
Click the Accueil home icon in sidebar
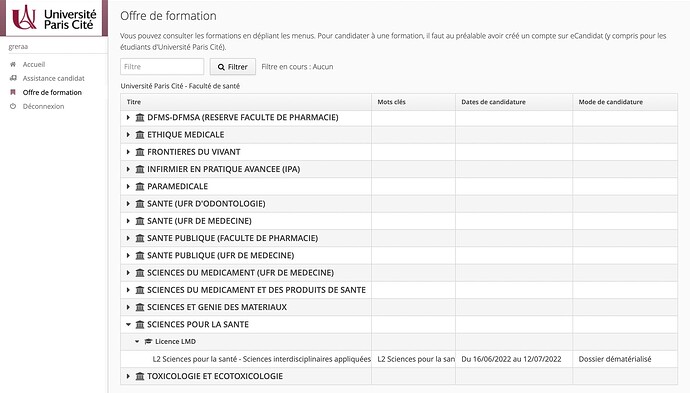point(13,64)
